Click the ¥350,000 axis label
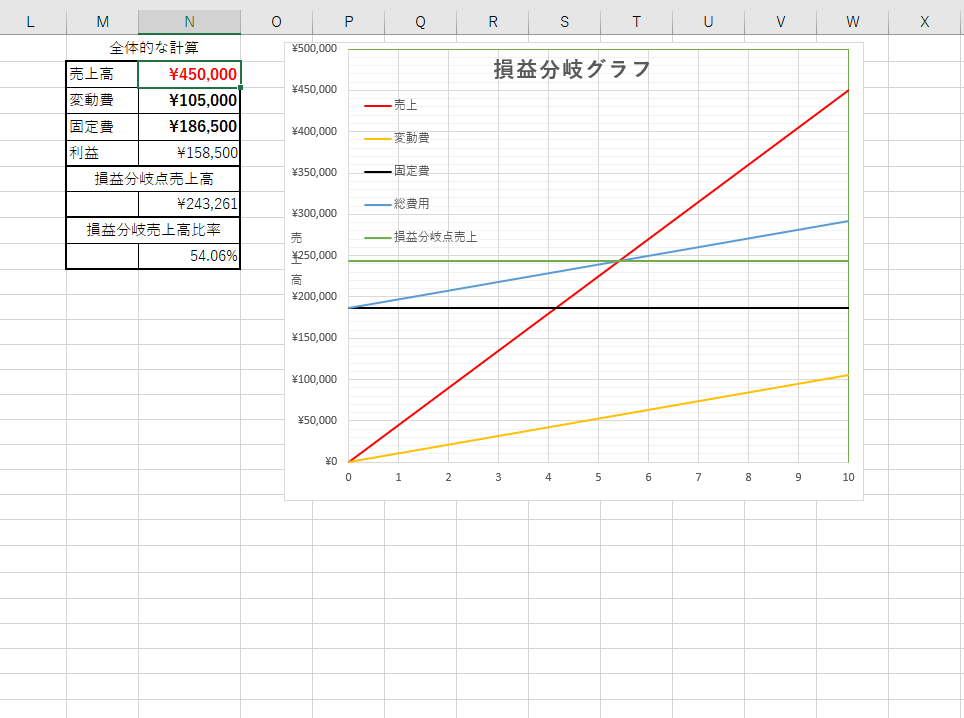This screenshot has width=964, height=718. tap(314, 172)
